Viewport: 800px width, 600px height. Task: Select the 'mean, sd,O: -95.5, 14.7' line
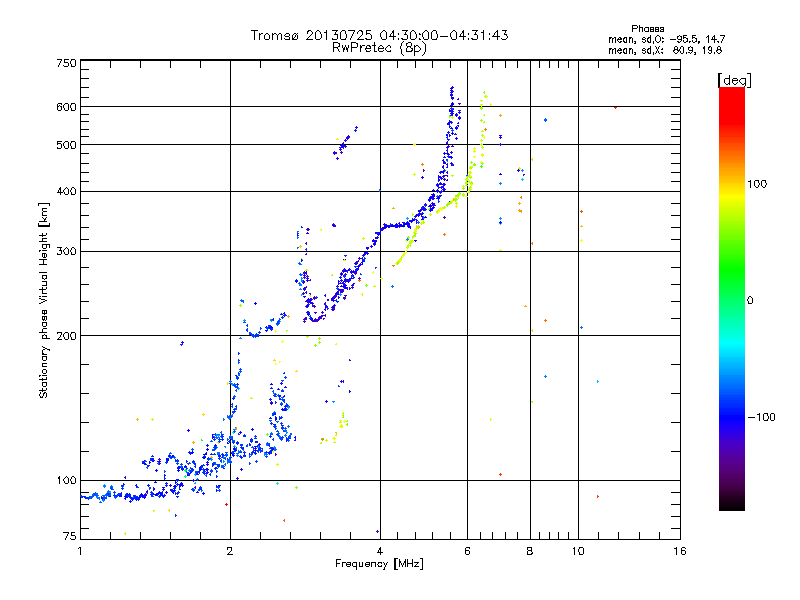tap(666, 39)
